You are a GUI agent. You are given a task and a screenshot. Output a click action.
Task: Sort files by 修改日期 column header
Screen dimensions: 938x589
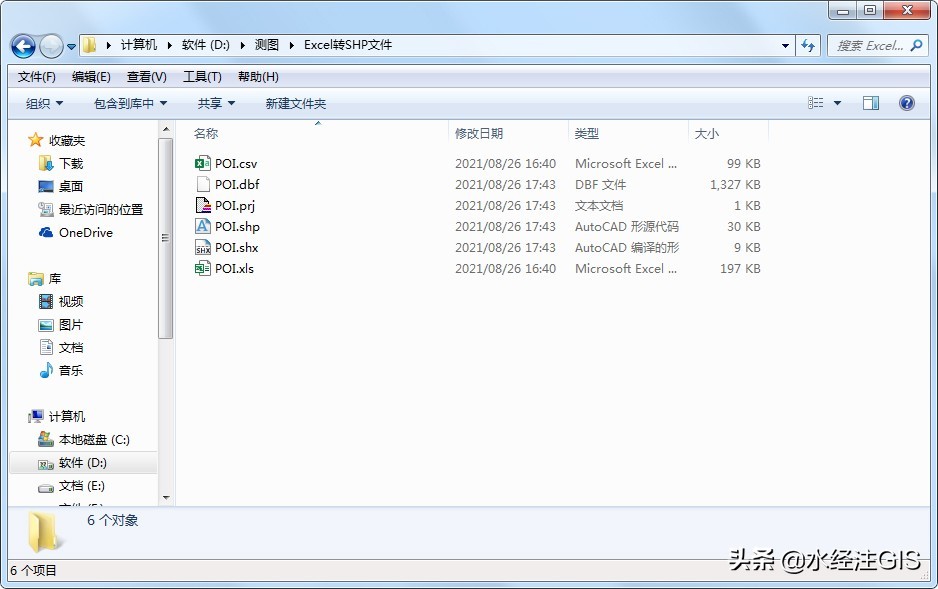point(479,133)
